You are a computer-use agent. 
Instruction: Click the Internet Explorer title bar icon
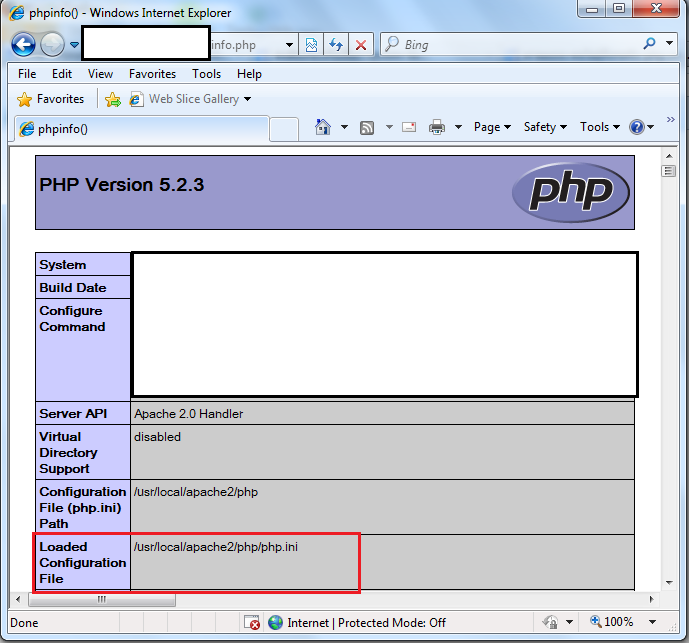17,13
